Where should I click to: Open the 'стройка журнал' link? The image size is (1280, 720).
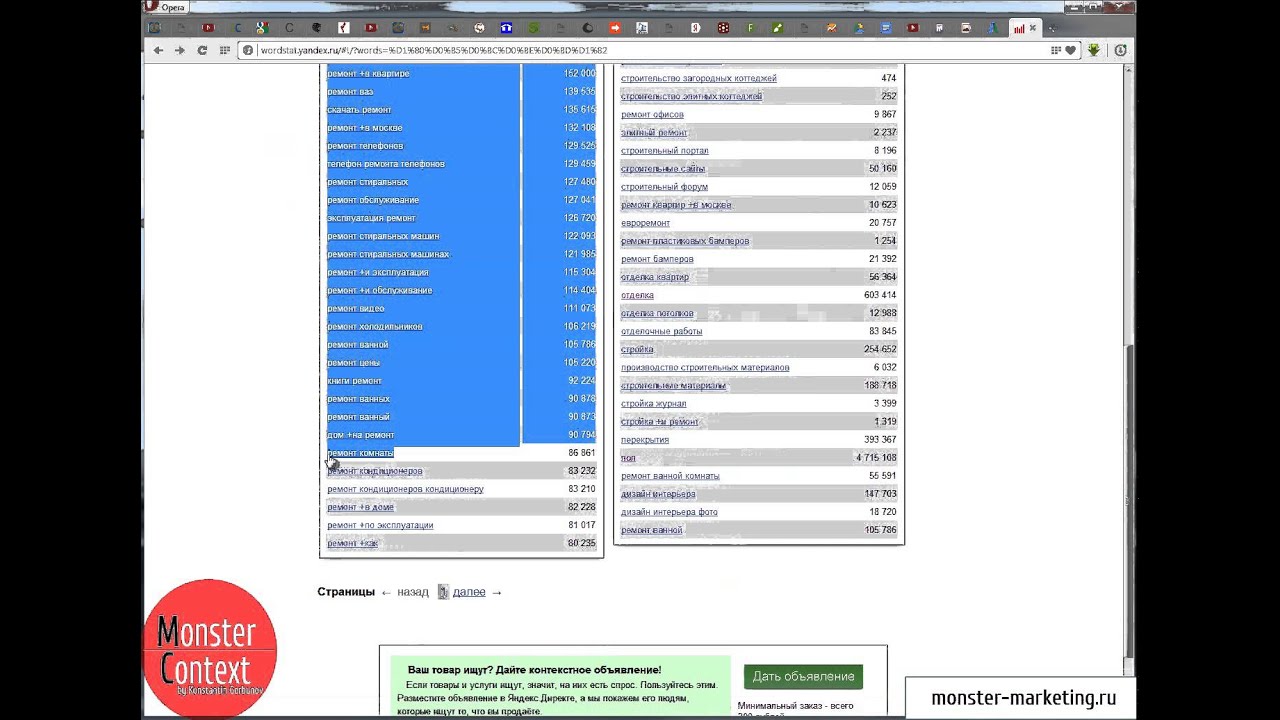tap(653, 403)
